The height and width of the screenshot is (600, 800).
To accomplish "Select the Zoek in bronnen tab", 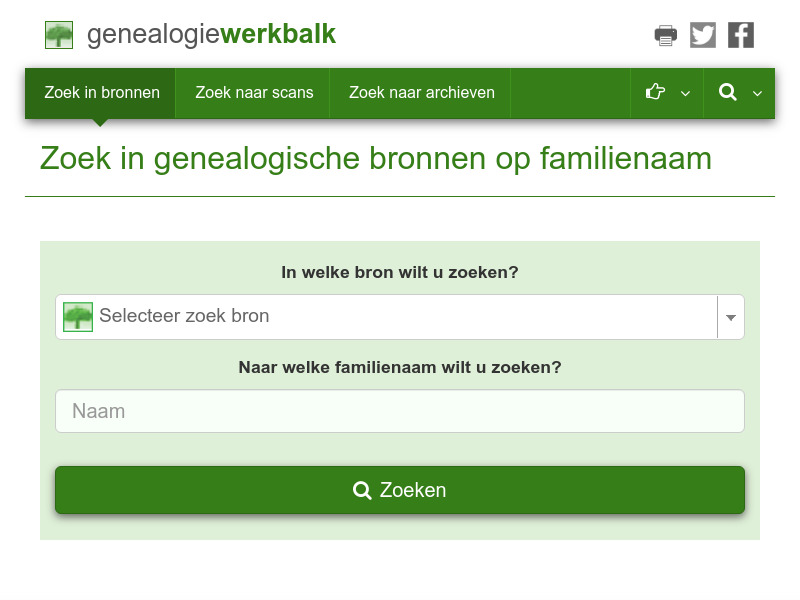I will pyautogui.click(x=102, y=92).
